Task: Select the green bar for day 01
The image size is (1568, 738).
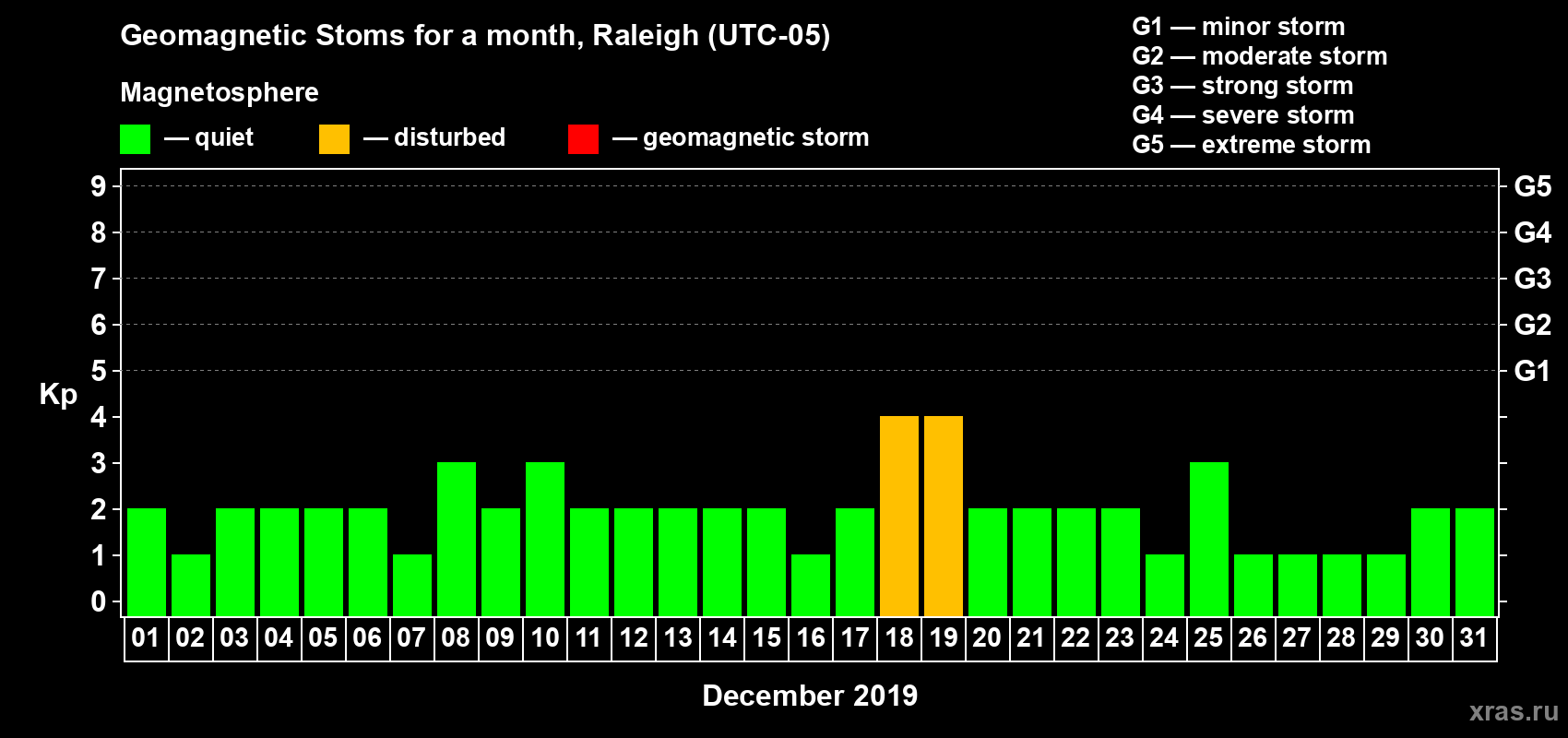Action: (x=147, y=562)
